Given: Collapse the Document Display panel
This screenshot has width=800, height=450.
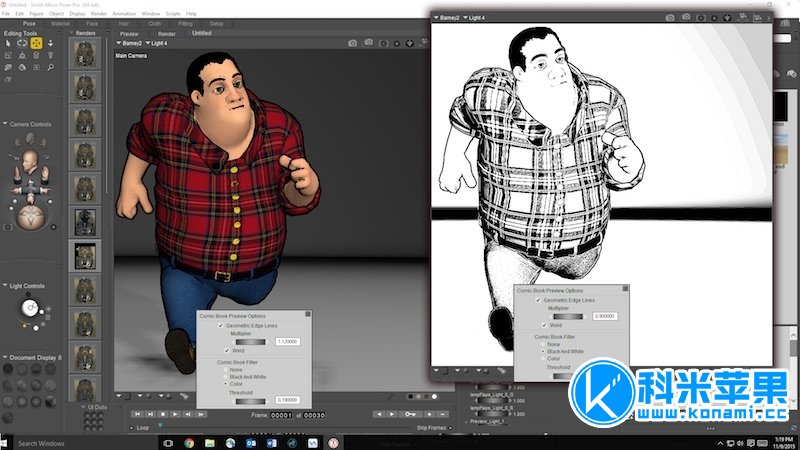Looking at the screenshot, I should [x=5, y=357].
